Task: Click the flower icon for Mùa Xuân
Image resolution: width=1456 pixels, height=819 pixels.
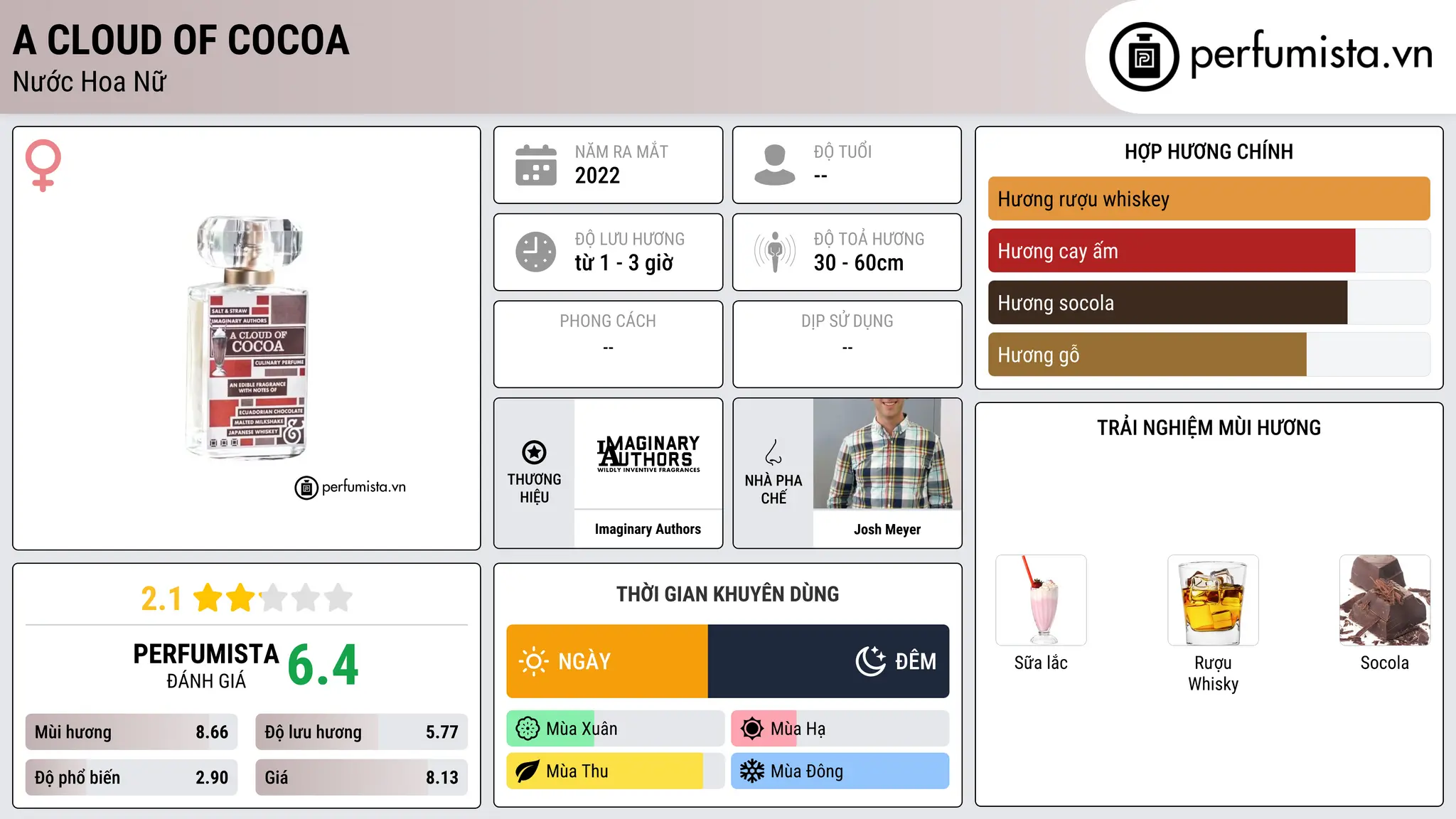Action: click(528, 729)
